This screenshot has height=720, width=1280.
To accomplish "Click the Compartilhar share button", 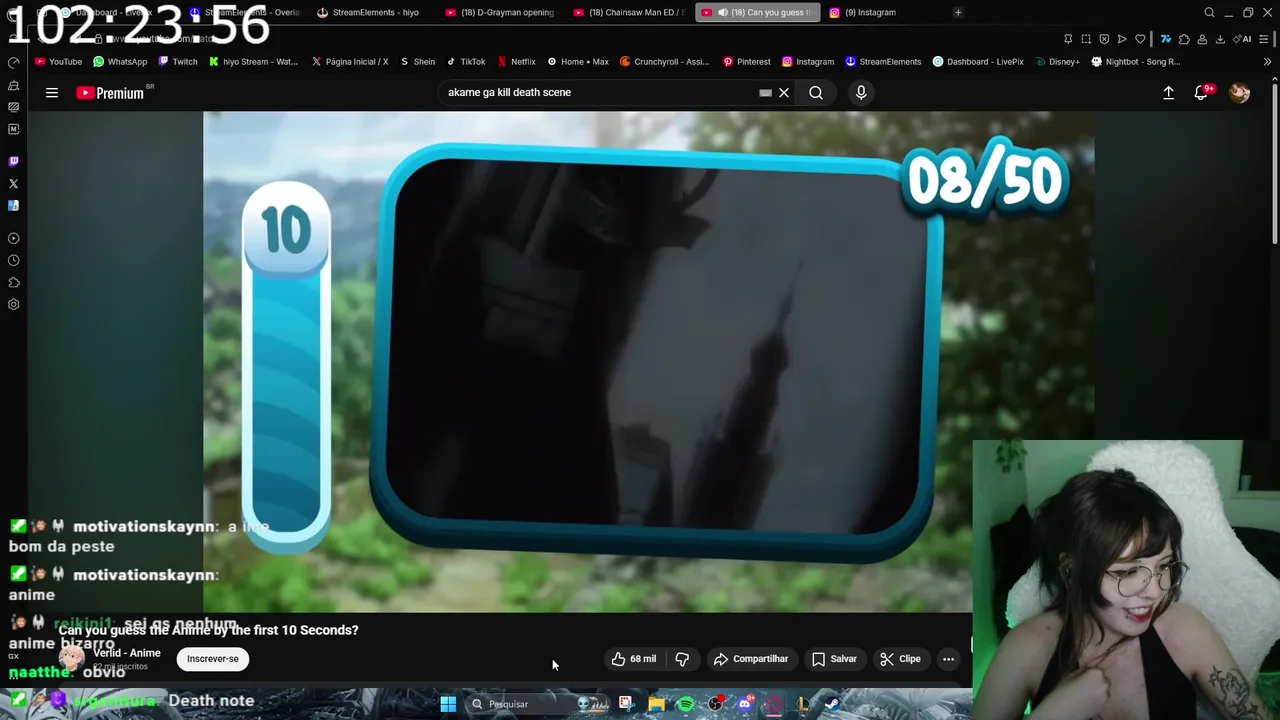I will [751, 659].
